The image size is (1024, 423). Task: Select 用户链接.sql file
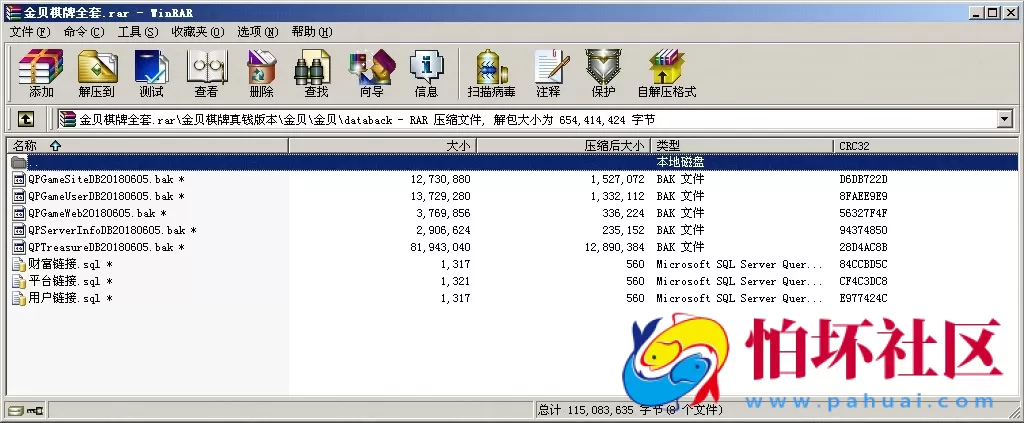click(x=71, y=298)
